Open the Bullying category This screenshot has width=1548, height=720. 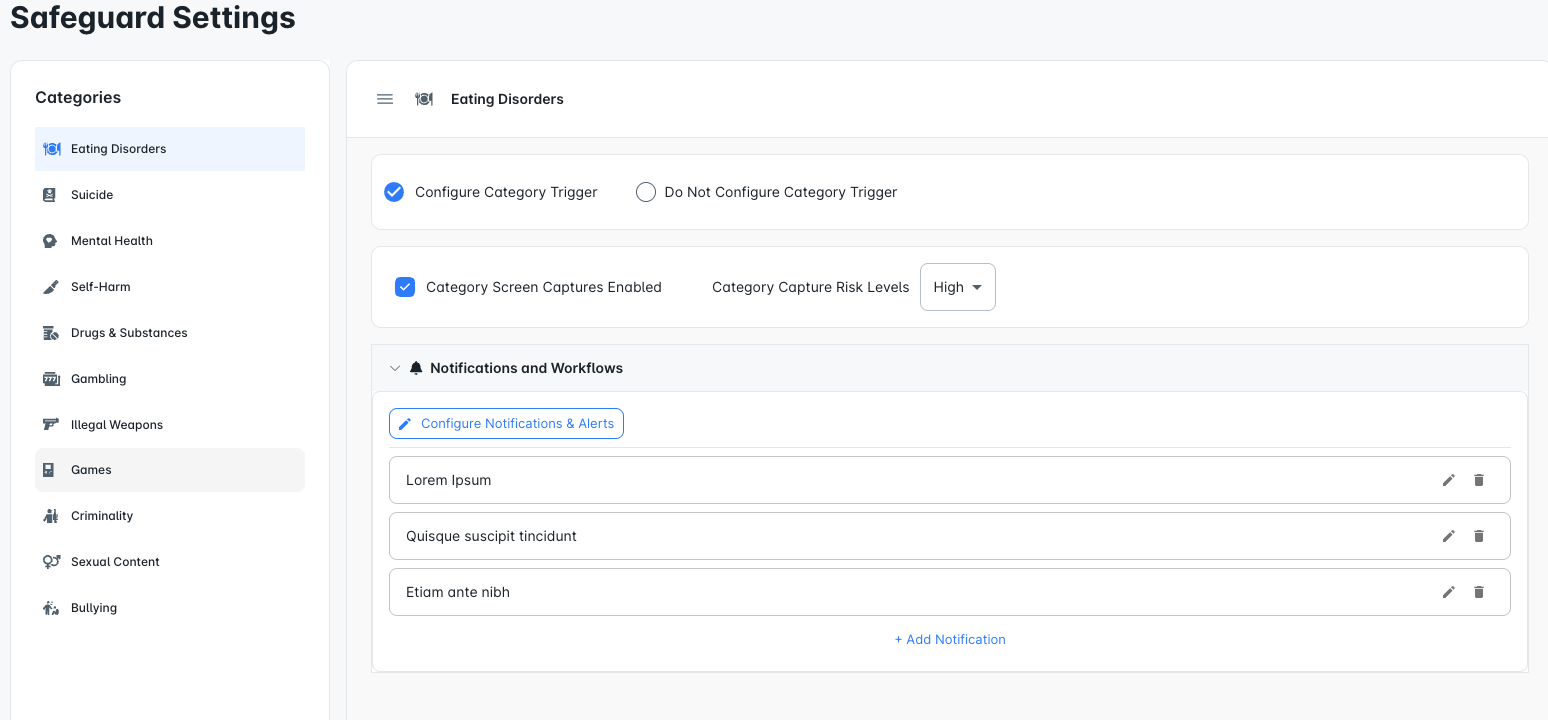coord(170,608)
